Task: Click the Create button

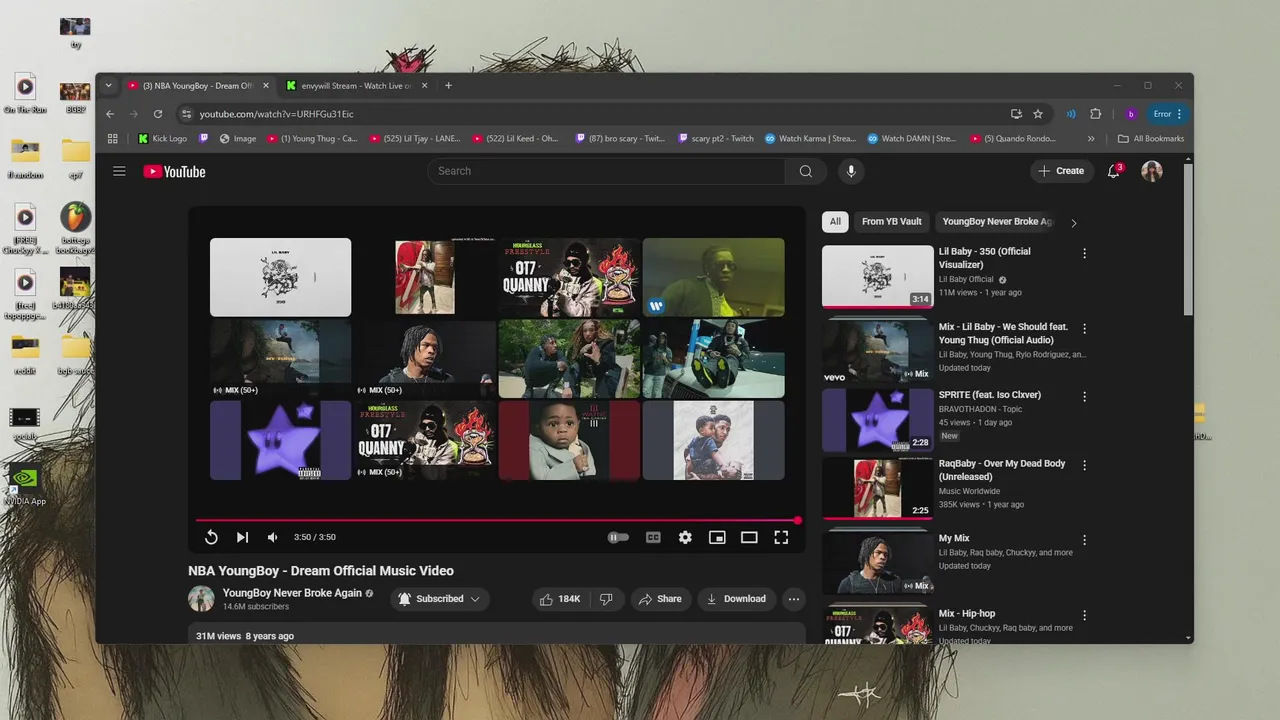Action: tap(1061, 171)
